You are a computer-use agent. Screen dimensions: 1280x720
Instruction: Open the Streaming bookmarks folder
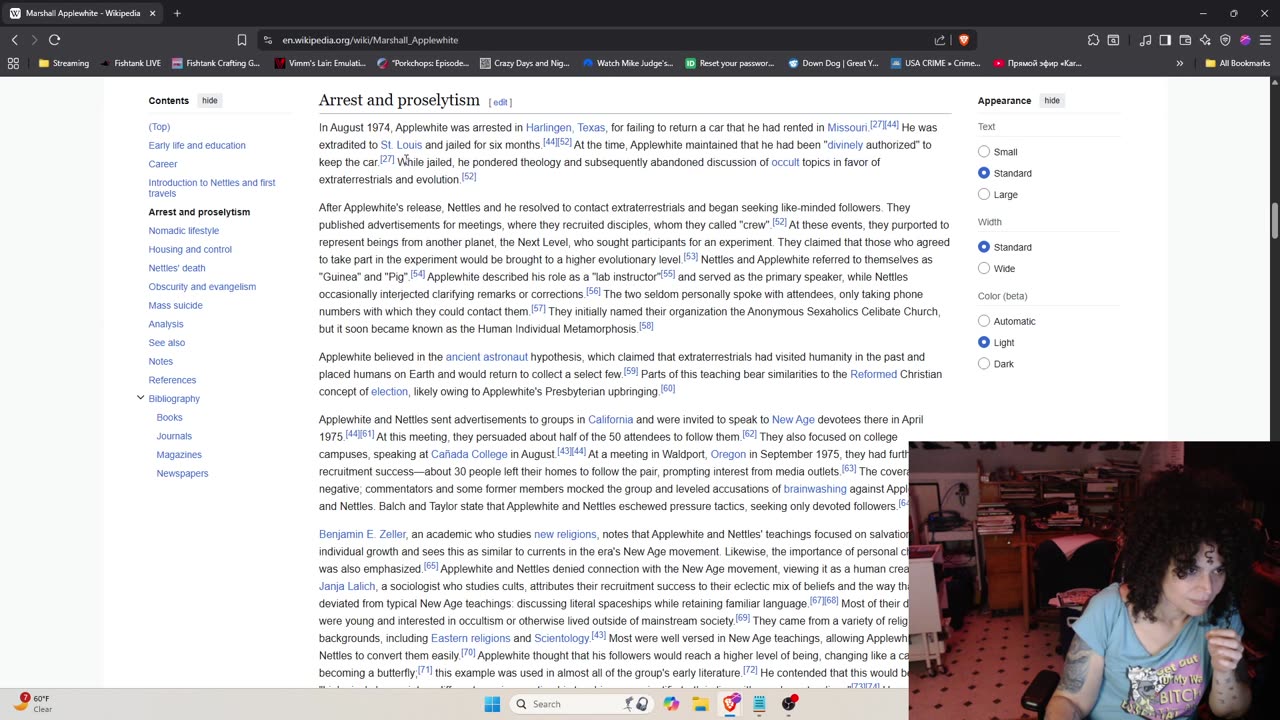[x=63, y=63]
